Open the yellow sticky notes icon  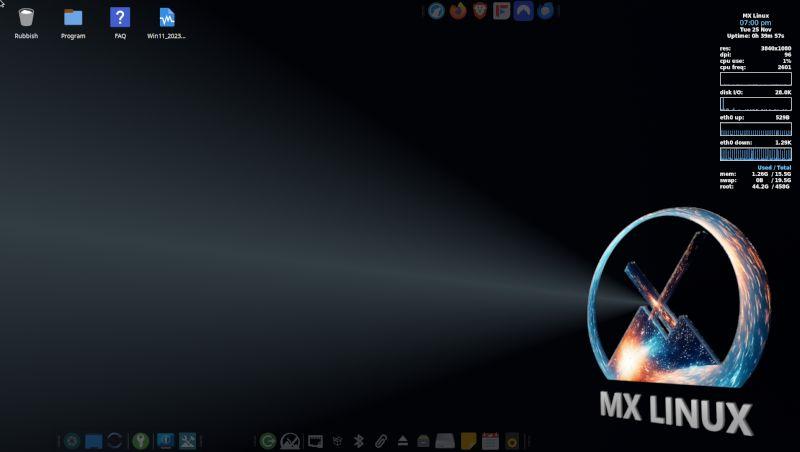[468, 441]
